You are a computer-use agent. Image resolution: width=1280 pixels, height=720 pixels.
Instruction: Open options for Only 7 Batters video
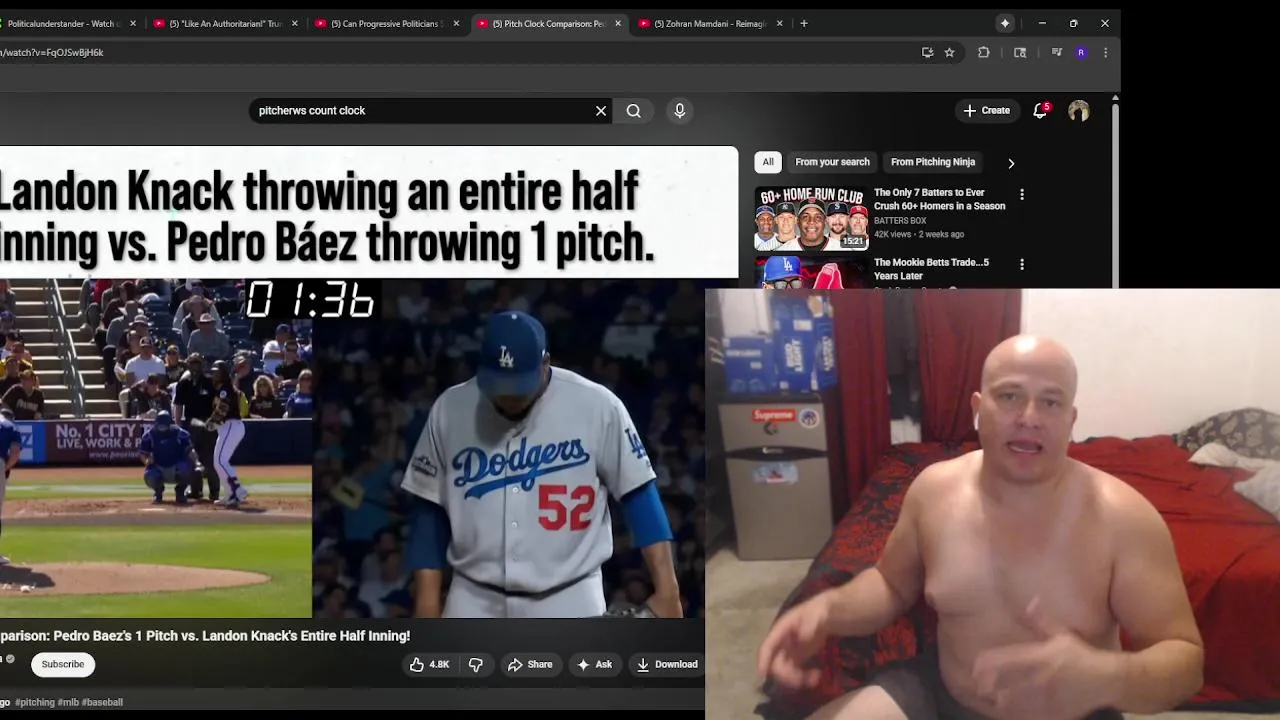[x=1021, y=194]
